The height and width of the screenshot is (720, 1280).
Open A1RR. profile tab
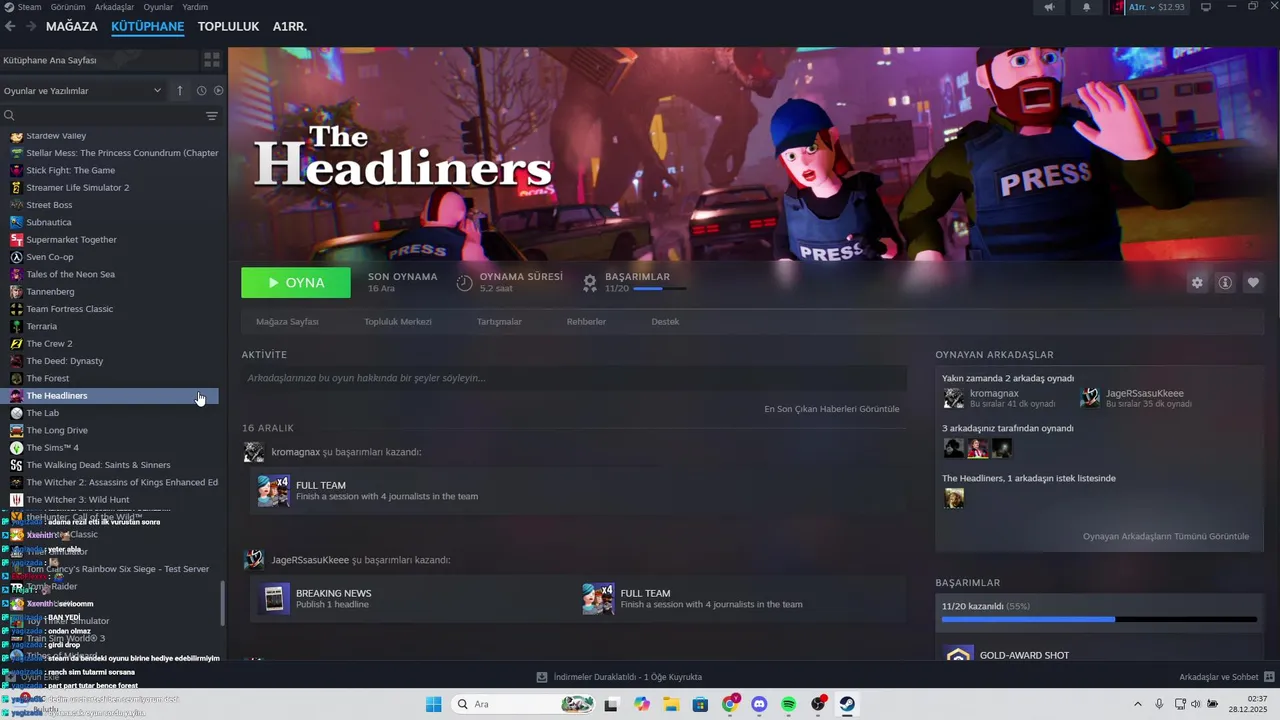coord(290,26)
